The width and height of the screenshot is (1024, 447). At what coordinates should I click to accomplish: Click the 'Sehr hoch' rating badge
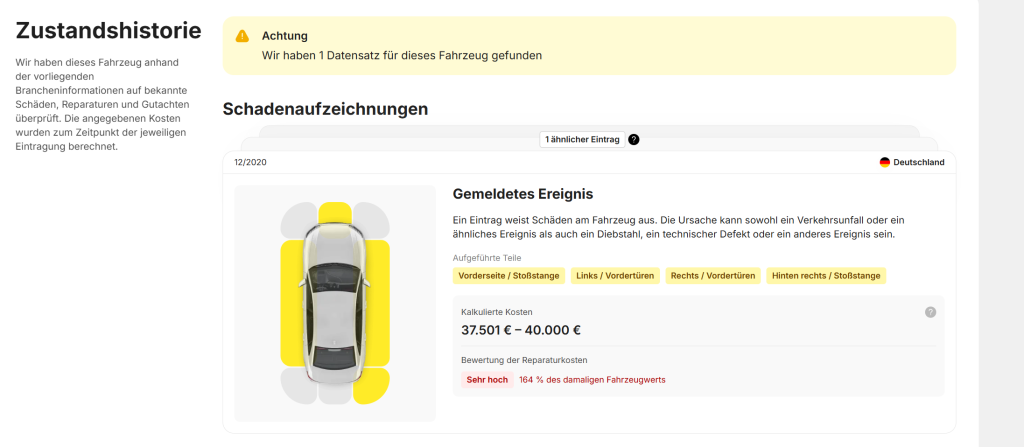click(x=487, y=380)
